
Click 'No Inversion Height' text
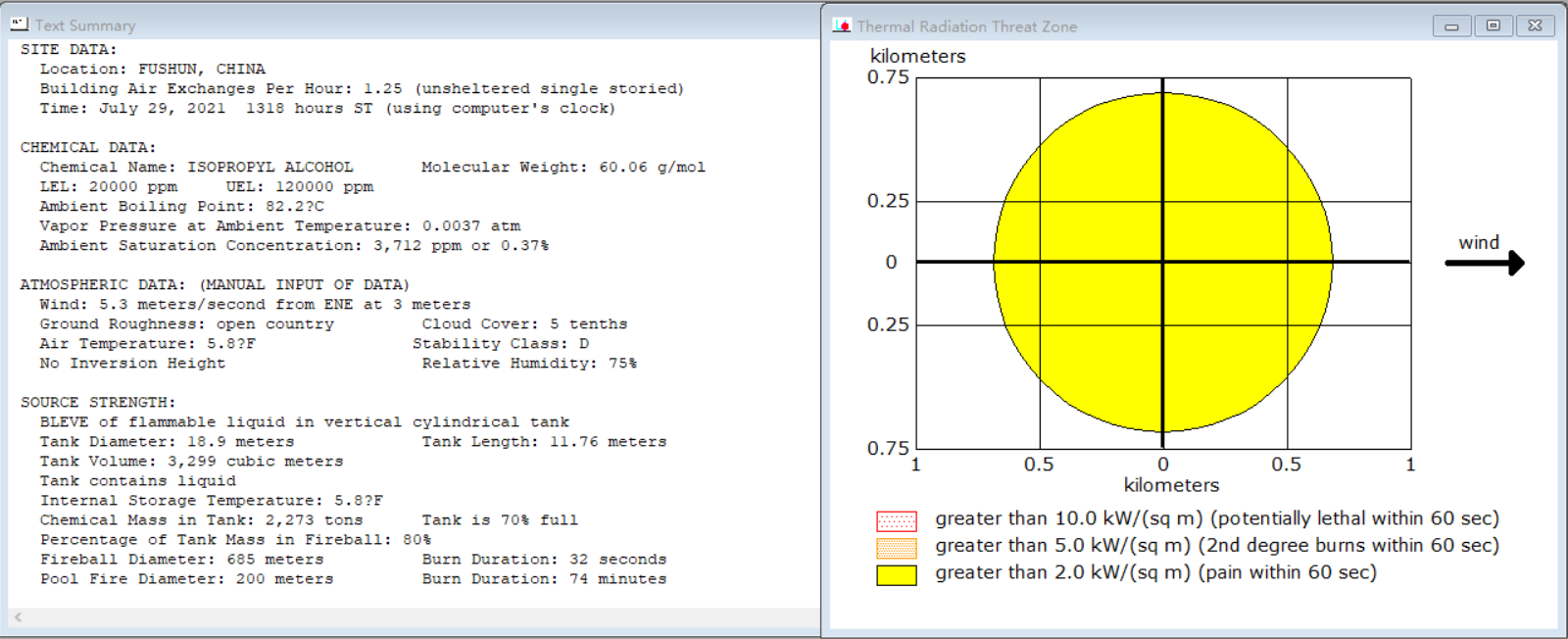(132, 363)
